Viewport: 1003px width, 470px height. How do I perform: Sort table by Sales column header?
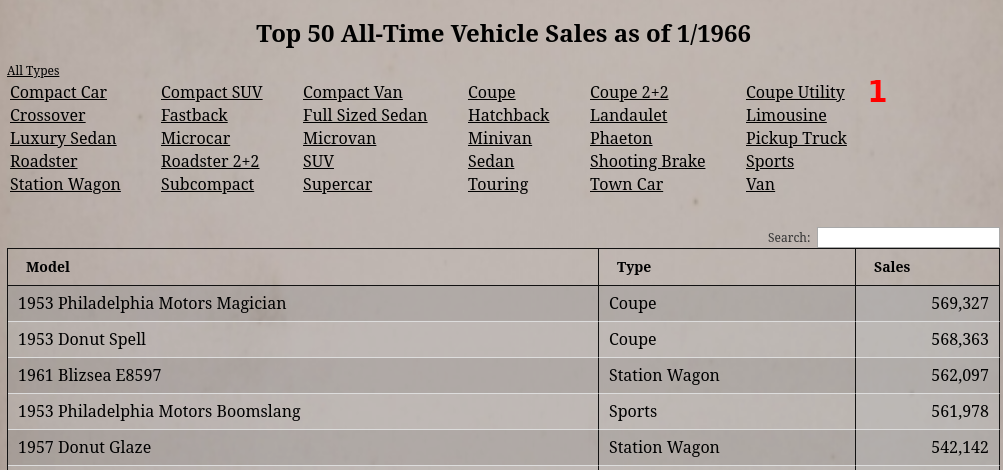click(x=891, y=267)
